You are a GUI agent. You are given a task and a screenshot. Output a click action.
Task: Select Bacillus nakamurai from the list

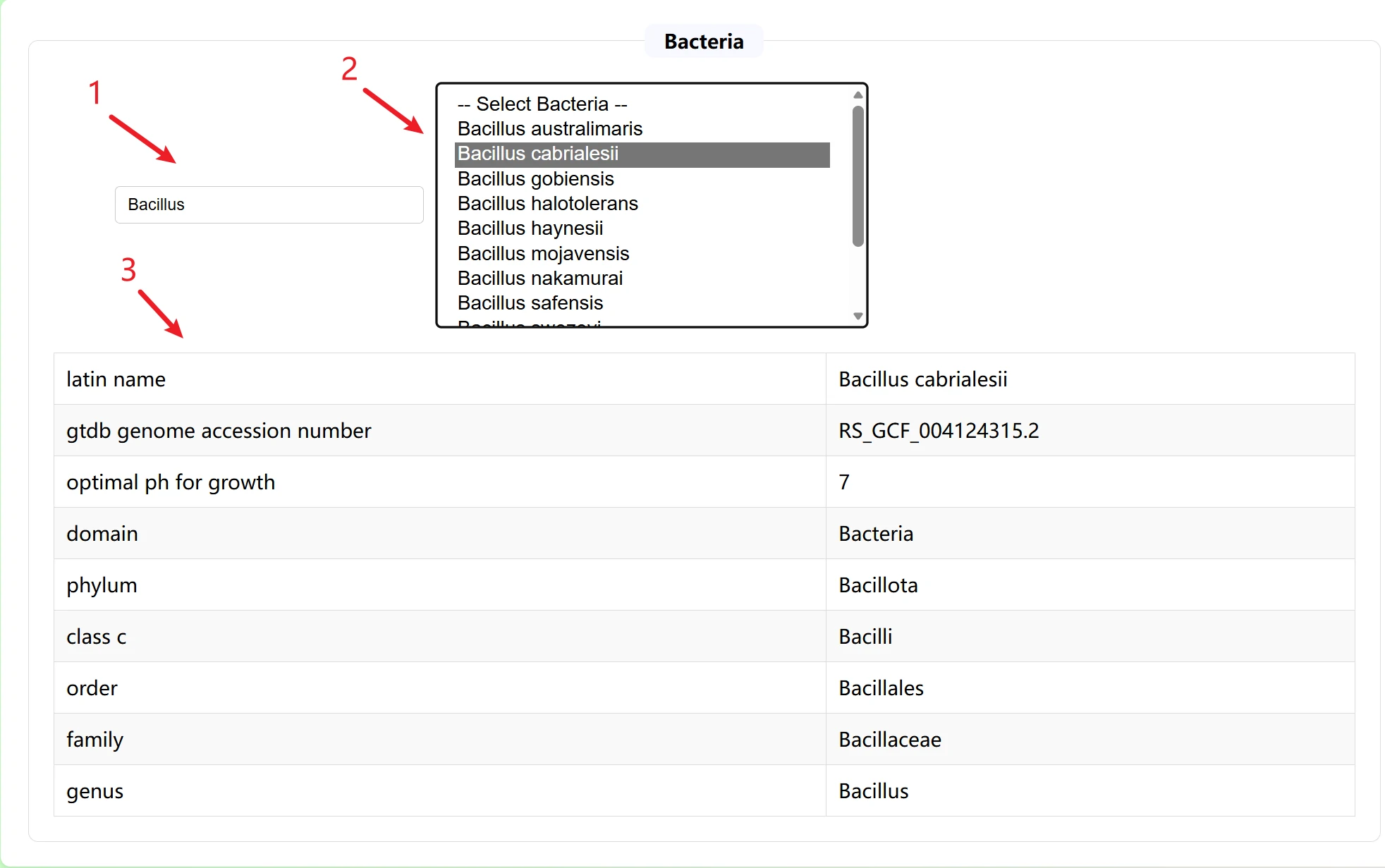point(540,279)
